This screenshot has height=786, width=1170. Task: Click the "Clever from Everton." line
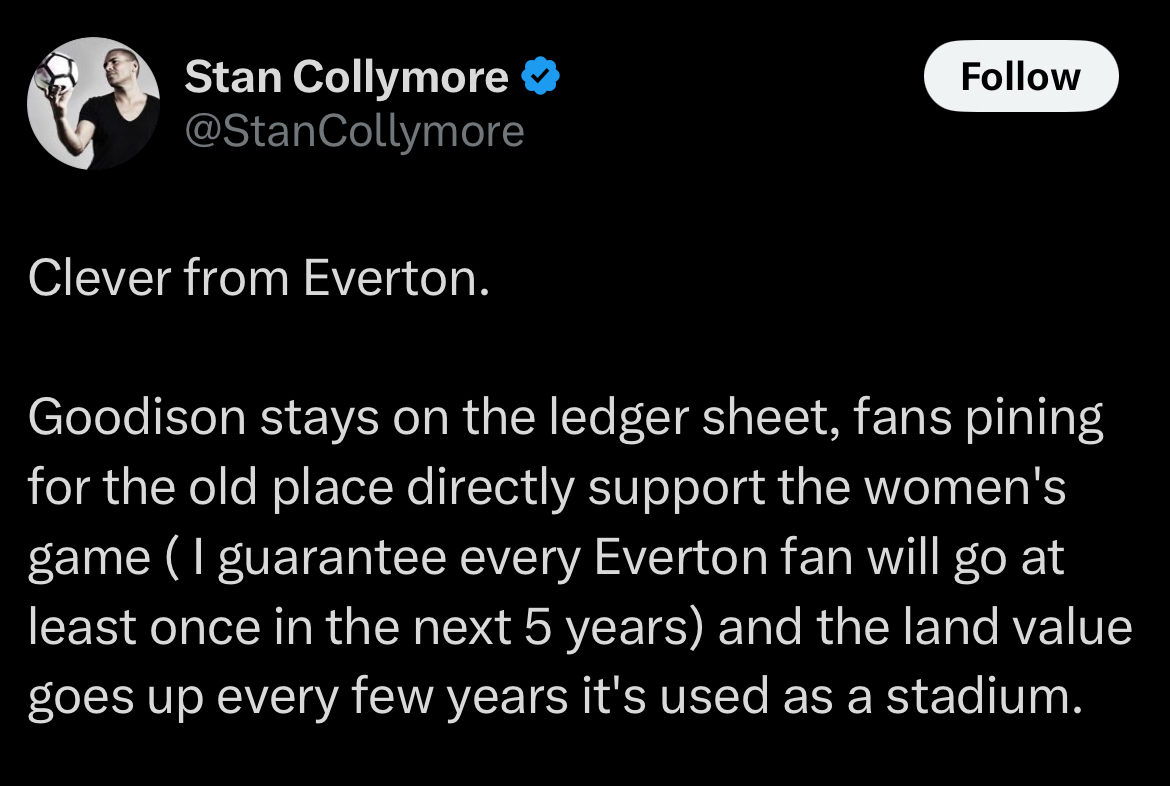coord(260,280)
